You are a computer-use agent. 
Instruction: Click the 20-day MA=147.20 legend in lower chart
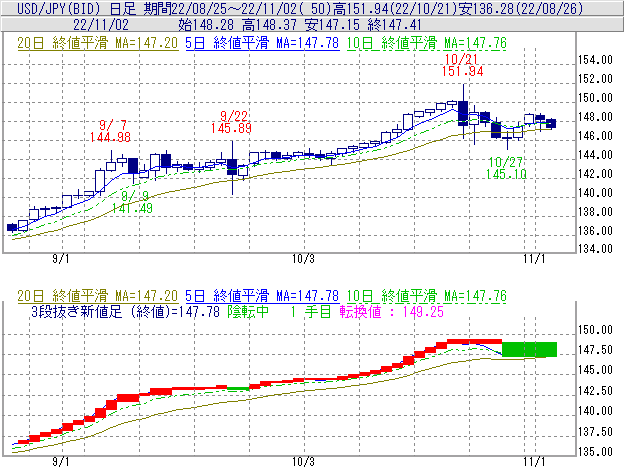click(x=98, y=296)
